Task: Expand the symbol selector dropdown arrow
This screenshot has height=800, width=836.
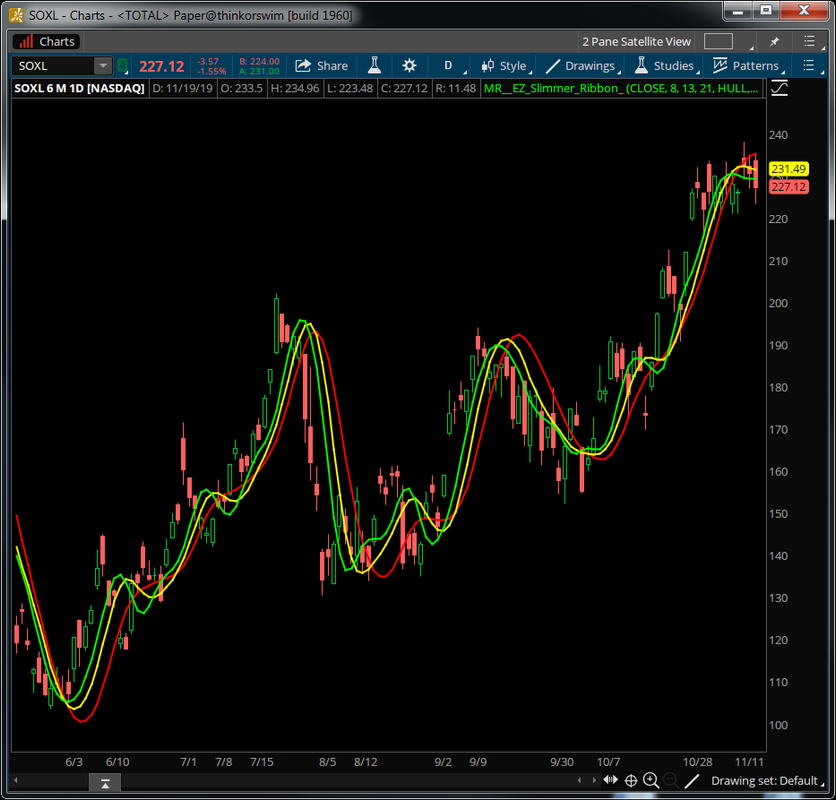Action: coord(102,66)
